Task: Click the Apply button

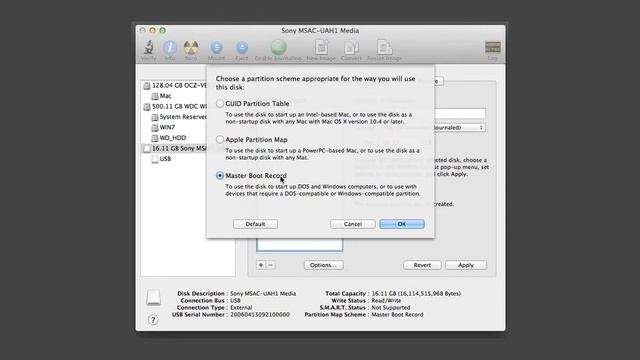Action: click(x=466, y=265)
